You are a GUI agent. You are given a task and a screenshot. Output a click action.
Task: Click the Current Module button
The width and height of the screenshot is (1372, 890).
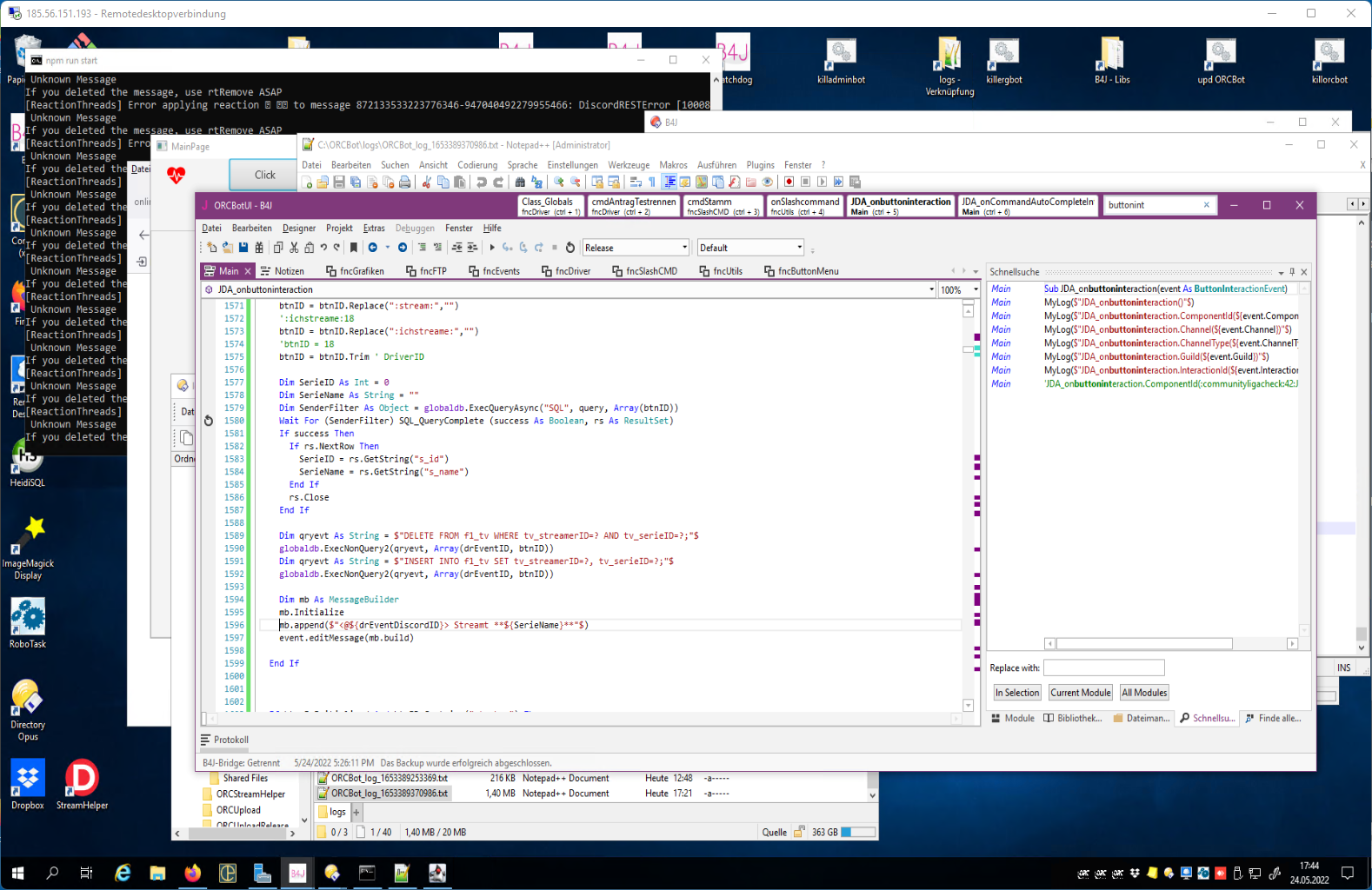1080,693
